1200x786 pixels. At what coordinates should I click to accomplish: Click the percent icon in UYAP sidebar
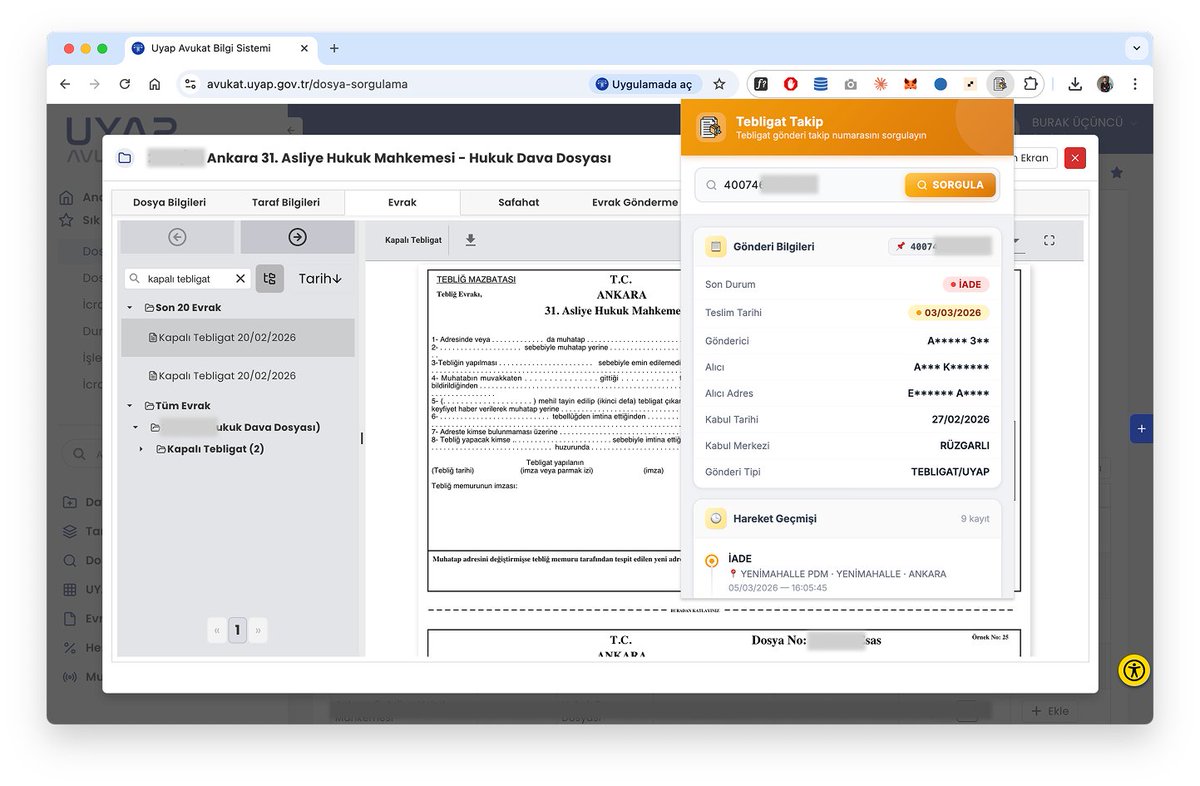tap(69, 647)
